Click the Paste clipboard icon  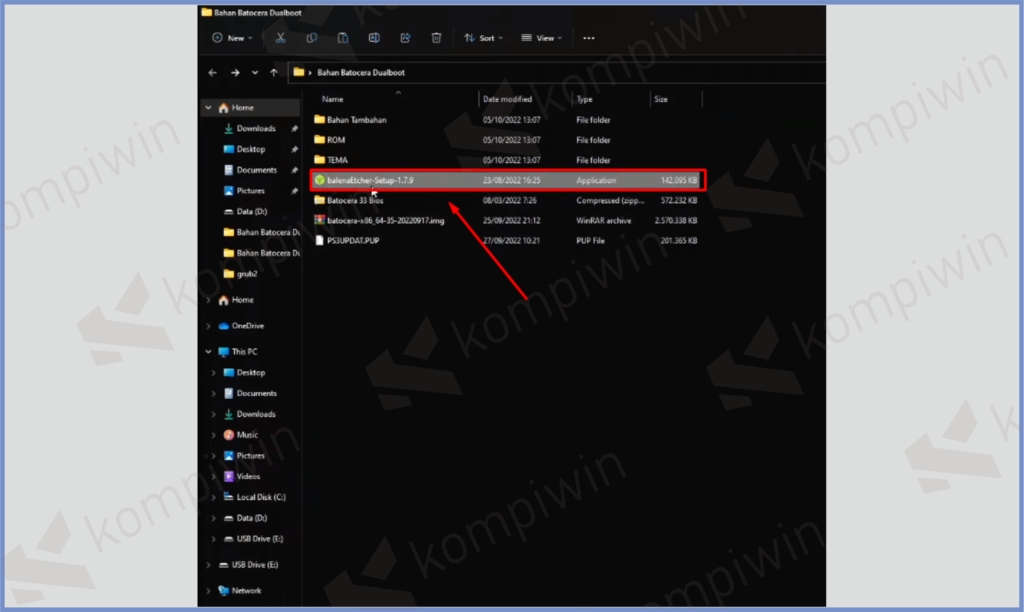343,38
